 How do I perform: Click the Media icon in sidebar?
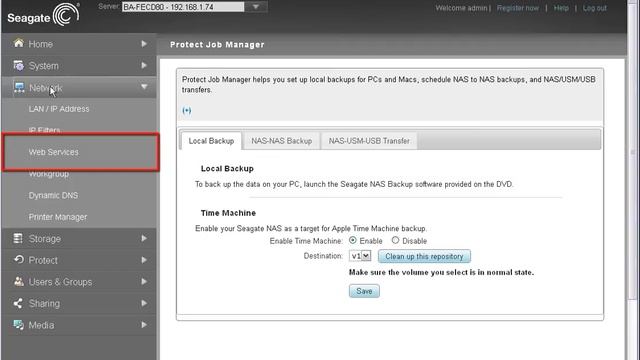(x=18, y=325)
